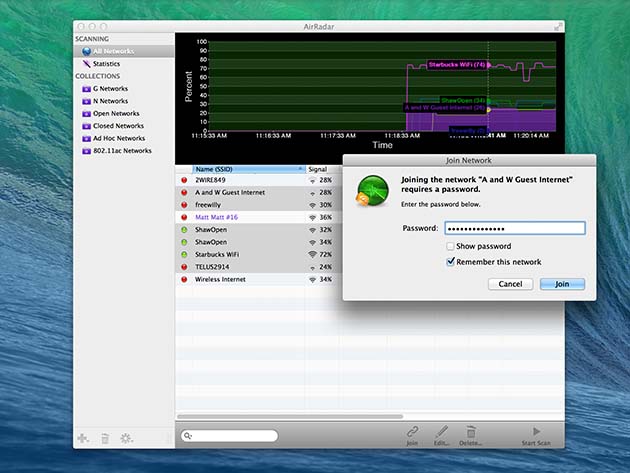Click the Closed Networks collection icon

click(x=86, y=126)
